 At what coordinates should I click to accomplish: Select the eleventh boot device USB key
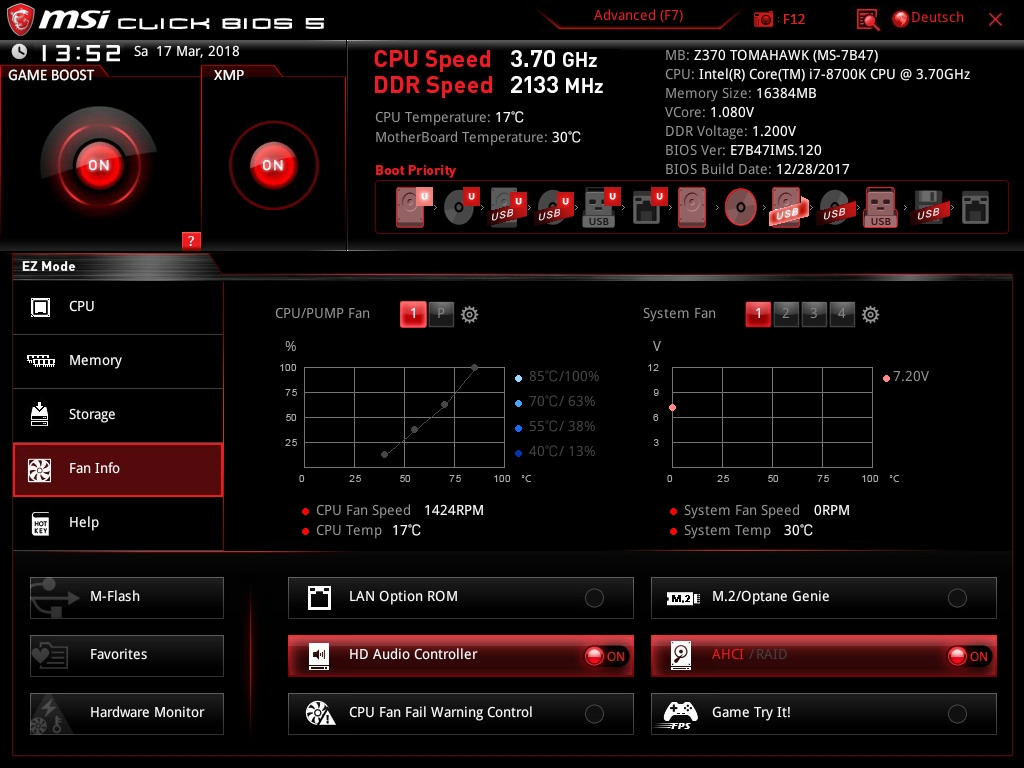881,208
